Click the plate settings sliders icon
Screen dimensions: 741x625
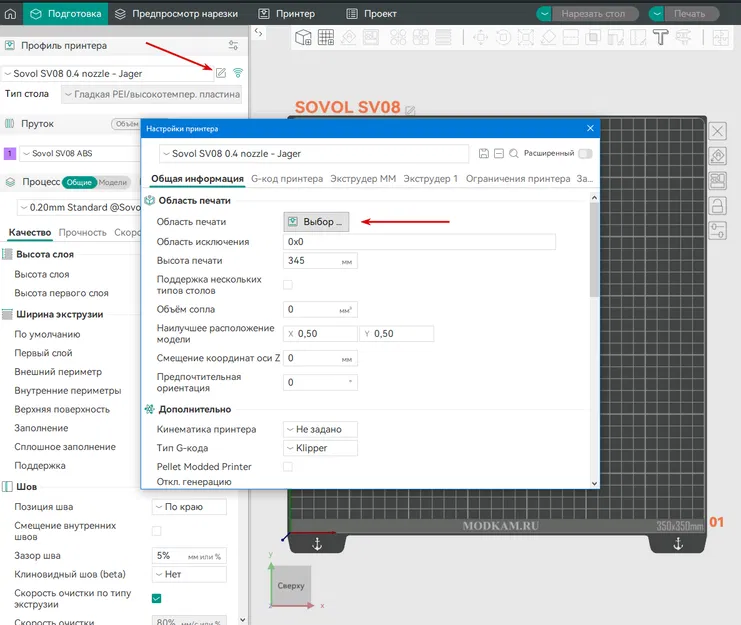pos(717,231)
